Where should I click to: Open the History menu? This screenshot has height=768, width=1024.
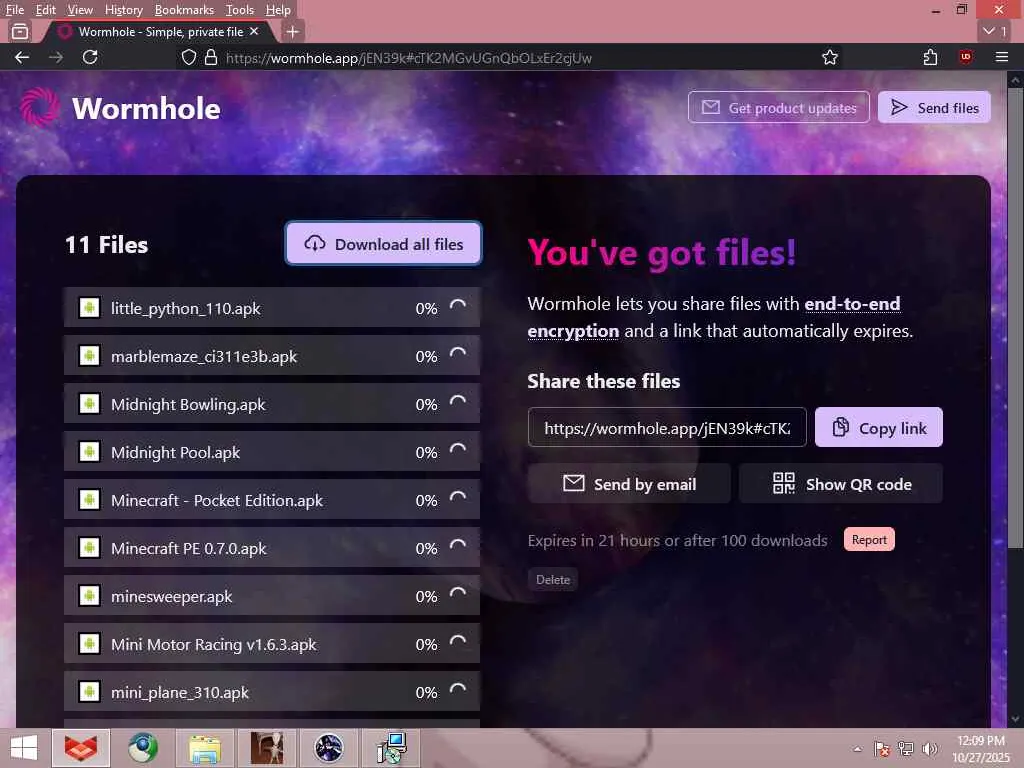[x=123, y=10]
